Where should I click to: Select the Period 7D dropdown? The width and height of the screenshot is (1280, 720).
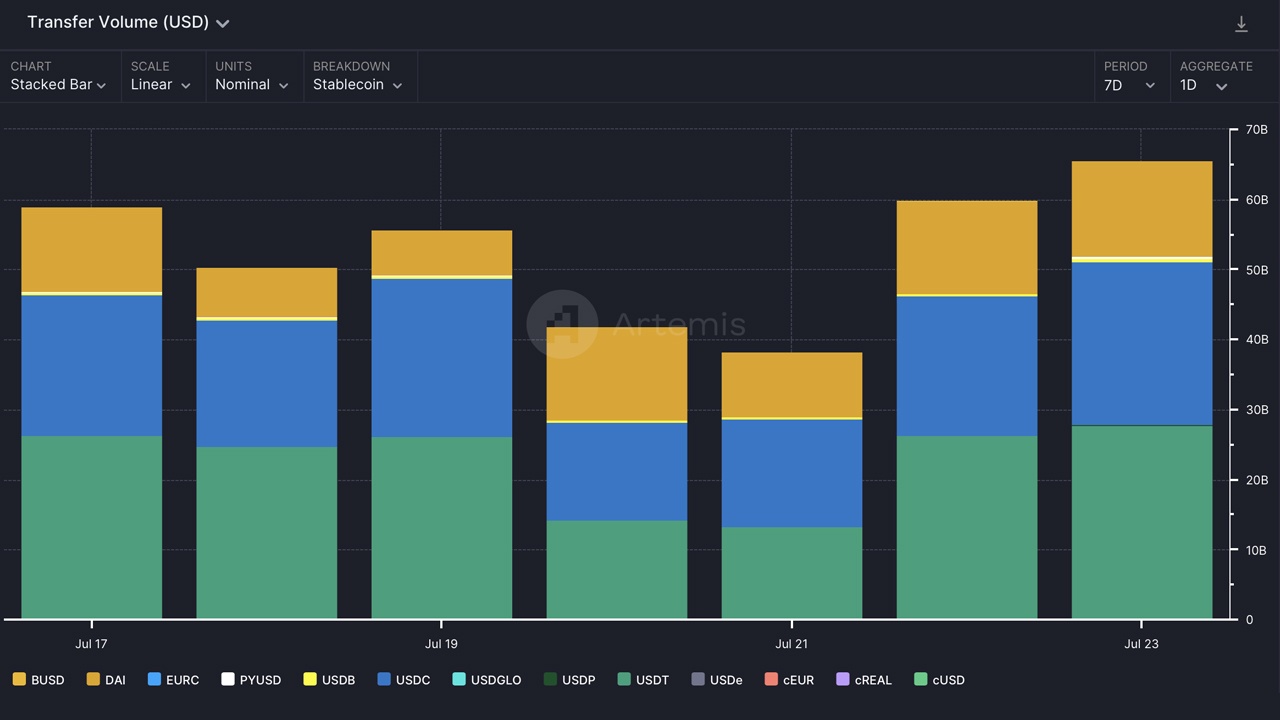click(x=1129, y=85)
